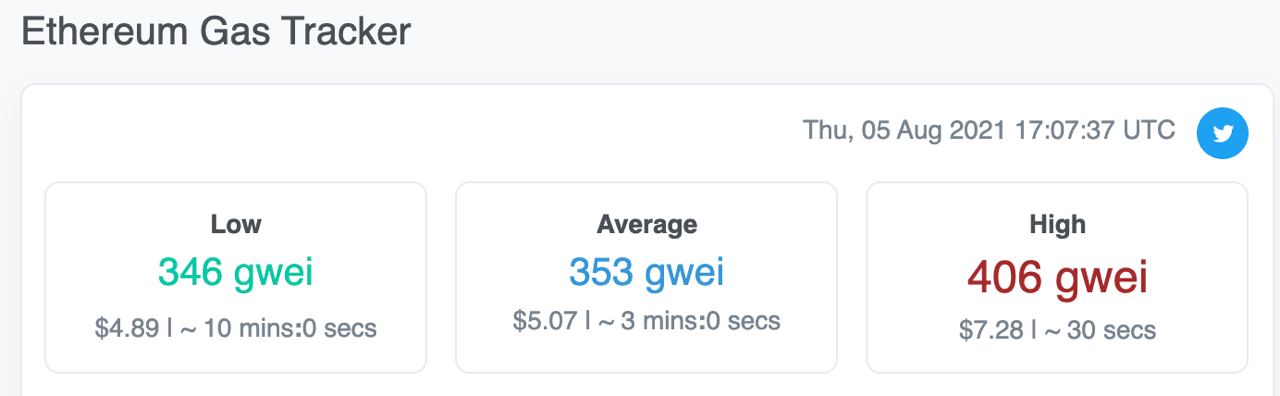Screen dimensions: 1280x396
Task: Click the $7.28 high cost estimate
Action: click(990, 330)
